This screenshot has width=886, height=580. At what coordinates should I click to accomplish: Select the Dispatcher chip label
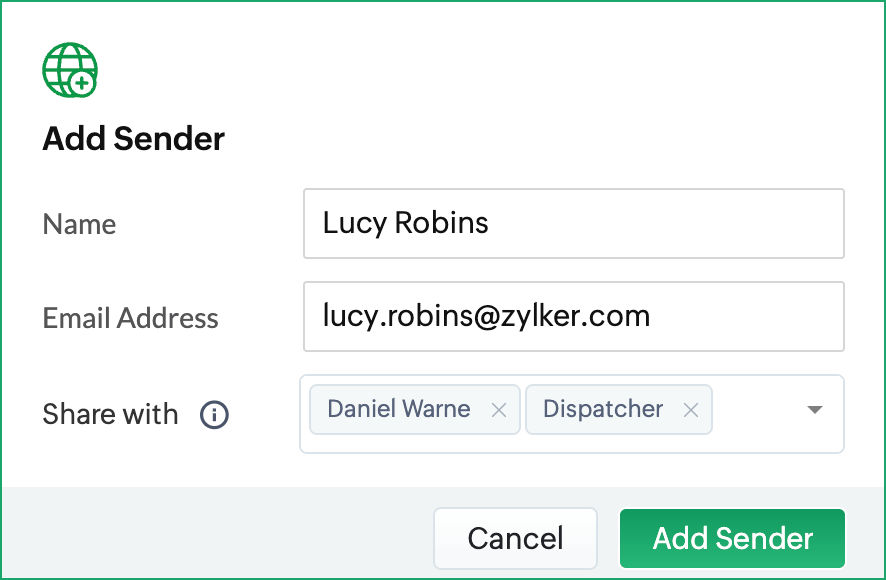tap(603, 409)
